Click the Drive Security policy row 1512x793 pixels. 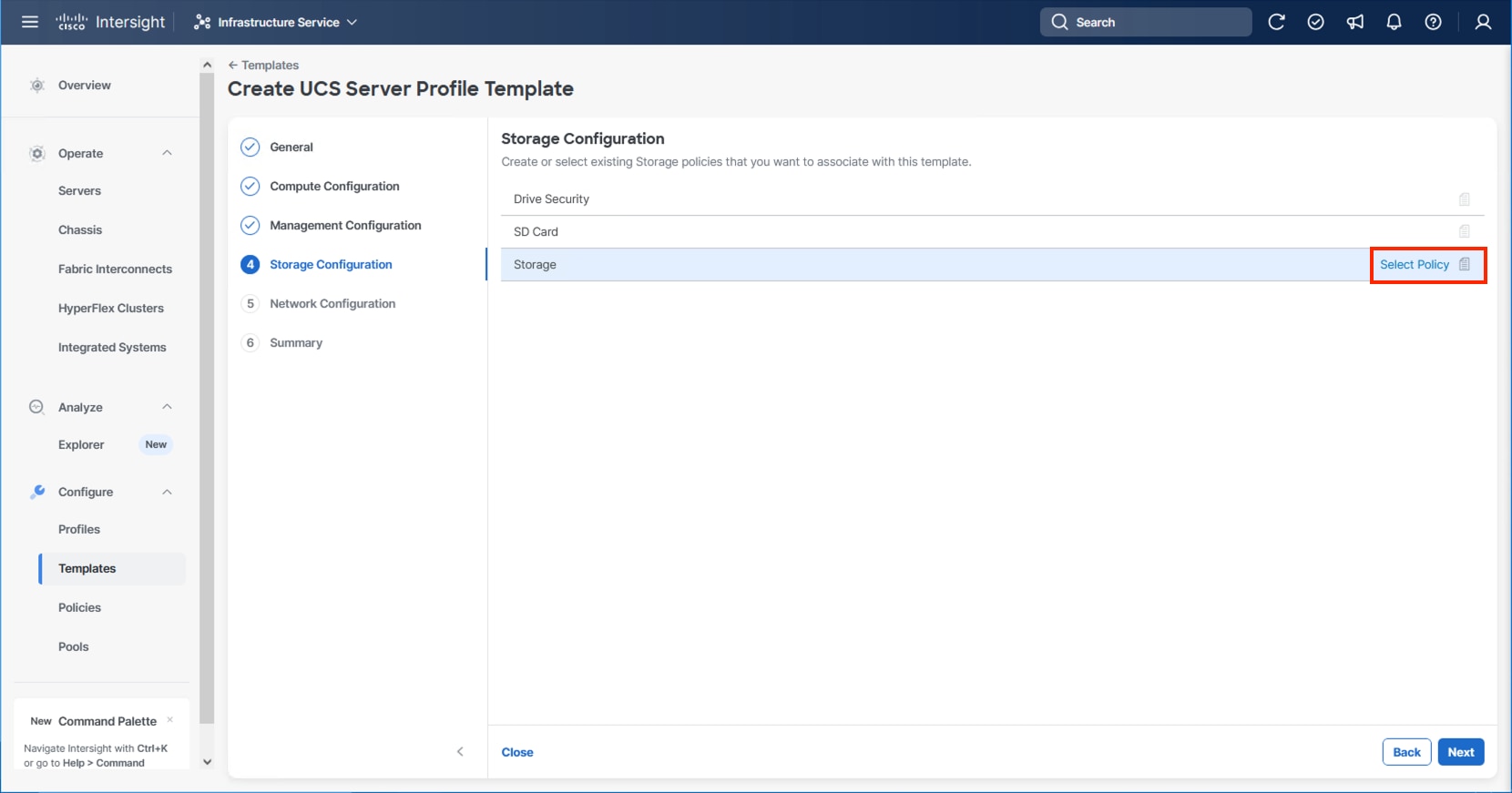(992, 199)
